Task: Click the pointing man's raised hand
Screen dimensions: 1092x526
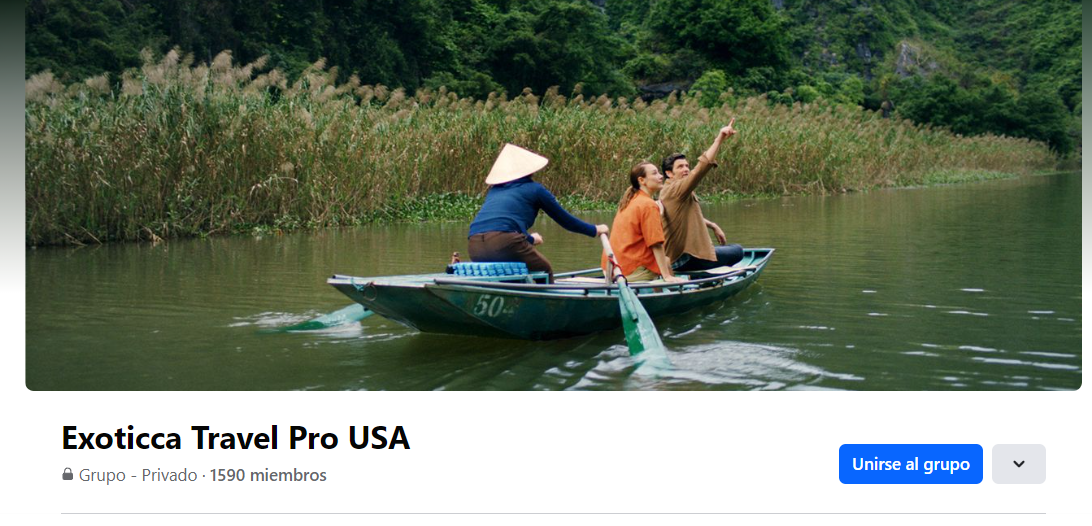Action: 728,129
